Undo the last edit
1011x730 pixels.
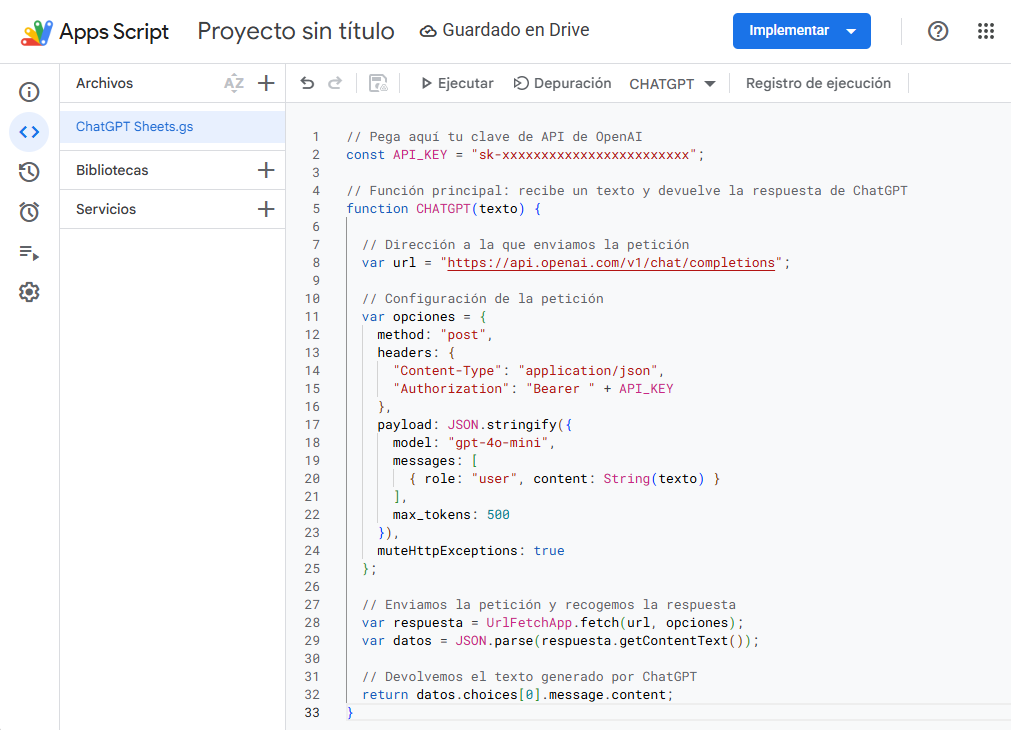click(x=308, y=83)
